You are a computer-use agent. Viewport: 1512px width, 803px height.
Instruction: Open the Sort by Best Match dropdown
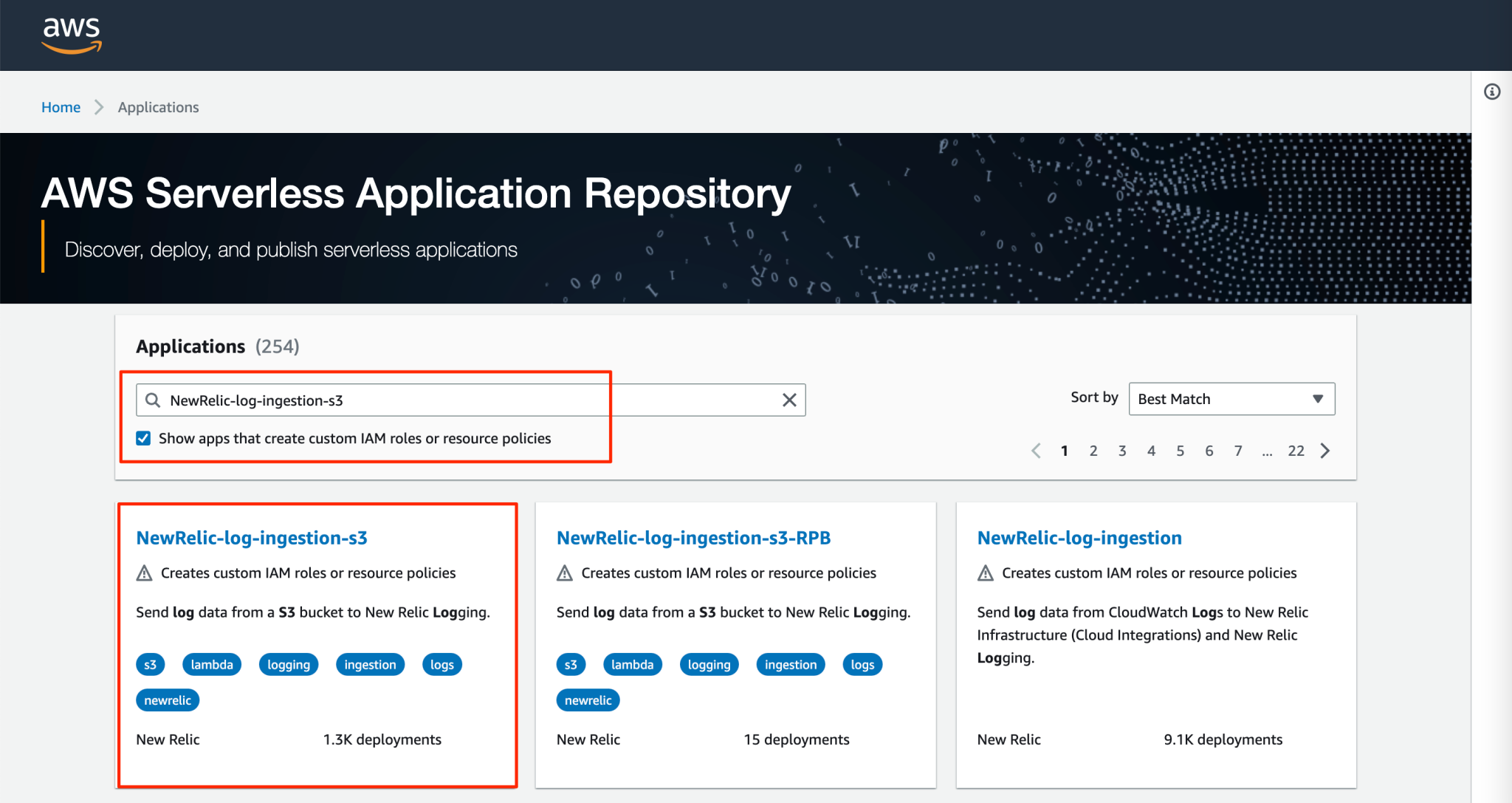1231,399
